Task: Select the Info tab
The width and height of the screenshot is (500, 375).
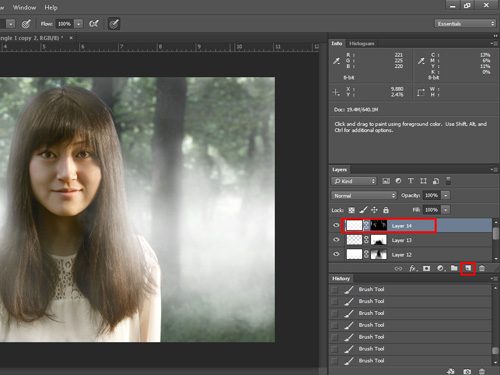Action: click(x=337, y=43)
